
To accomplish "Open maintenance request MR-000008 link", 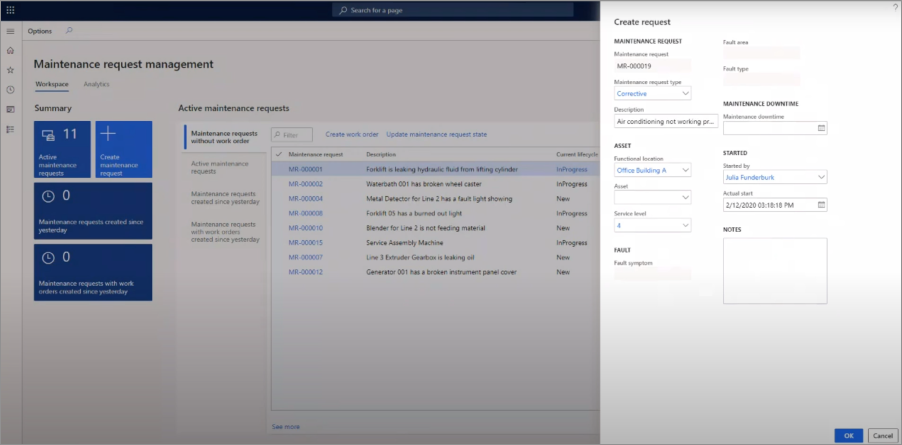I will pos(305,213).
